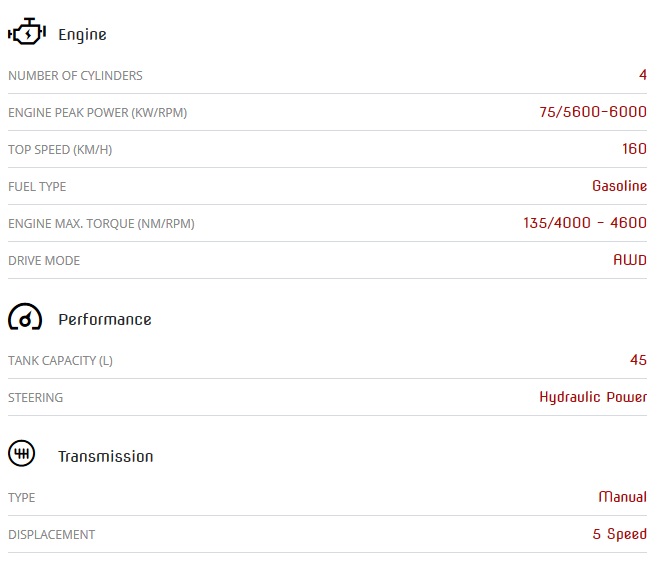Image resolution: width=660 pixels, height=562 pixels.
Task: Click the Displacement label
Action: click(x=51, y=535)
